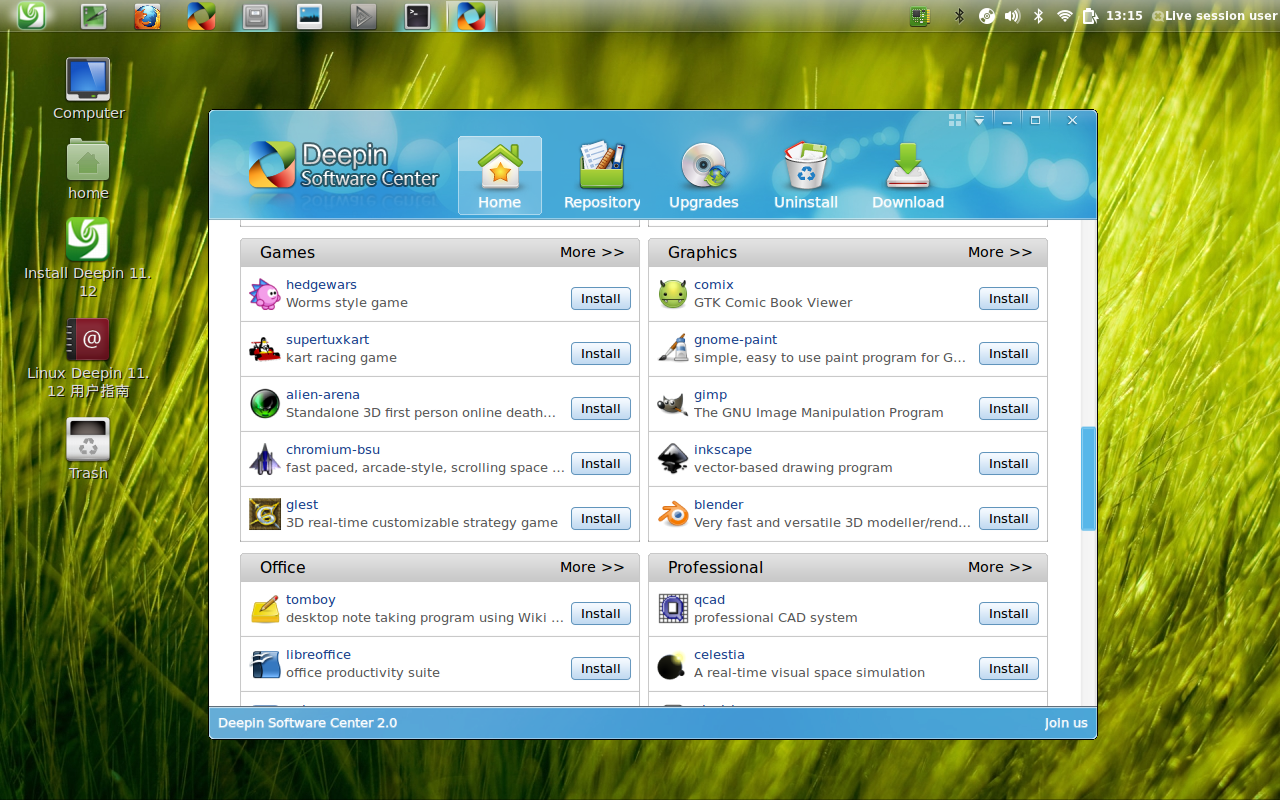Click the volume icon in system tray
The height and width of the screenshot is (800, 1280).
tap(1010, 15)
